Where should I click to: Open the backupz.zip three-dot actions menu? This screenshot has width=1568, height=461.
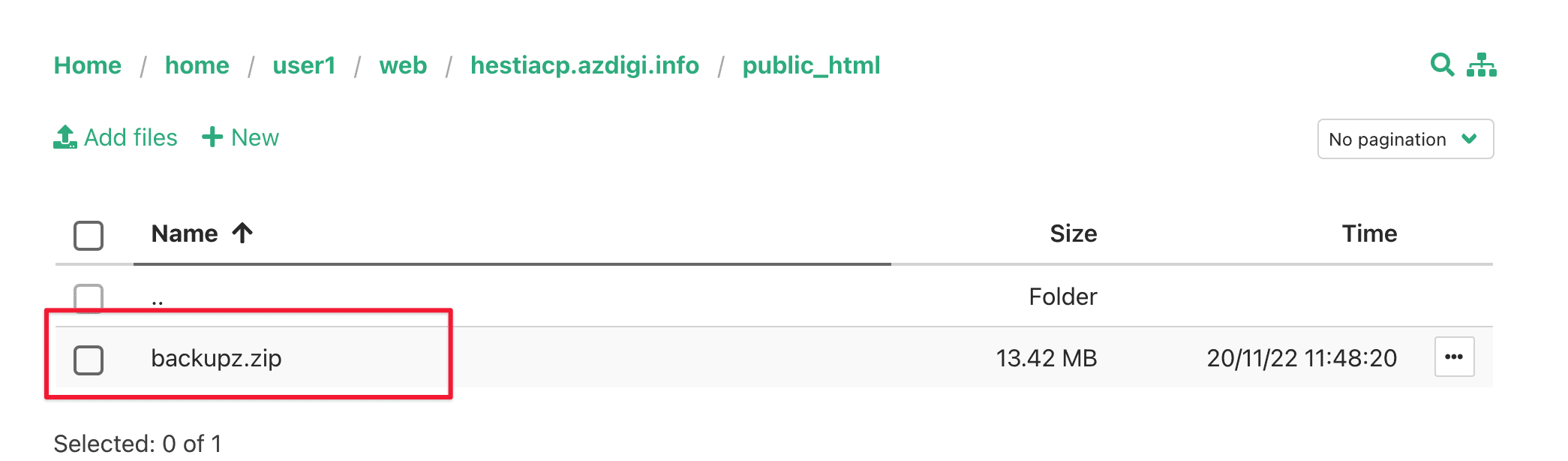click(1454, 357)
